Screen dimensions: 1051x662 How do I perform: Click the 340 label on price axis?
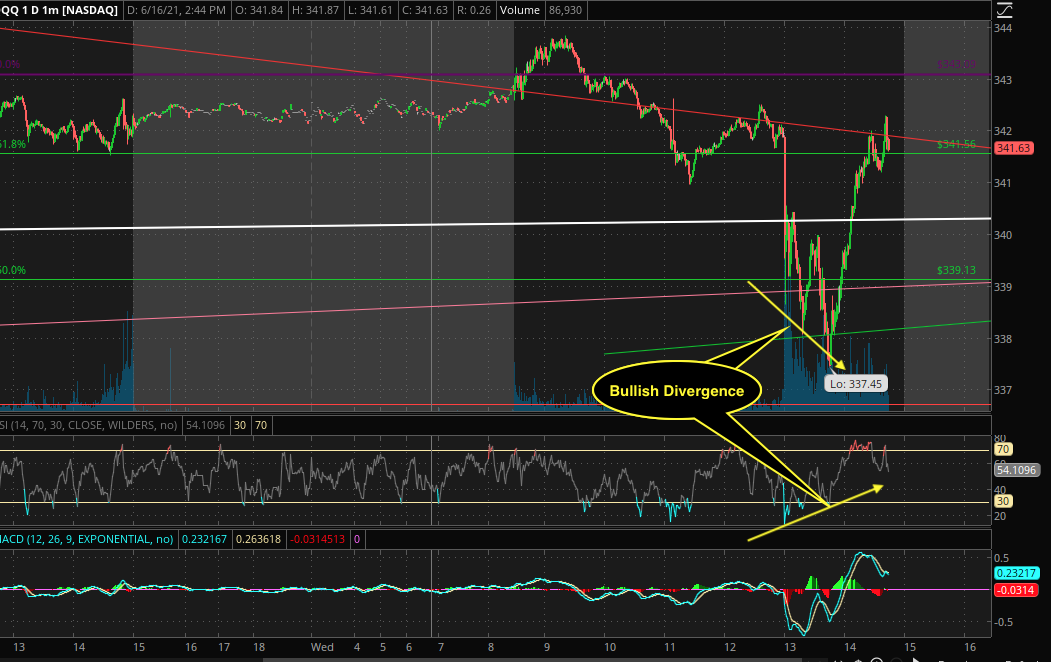click(1003, 235)
